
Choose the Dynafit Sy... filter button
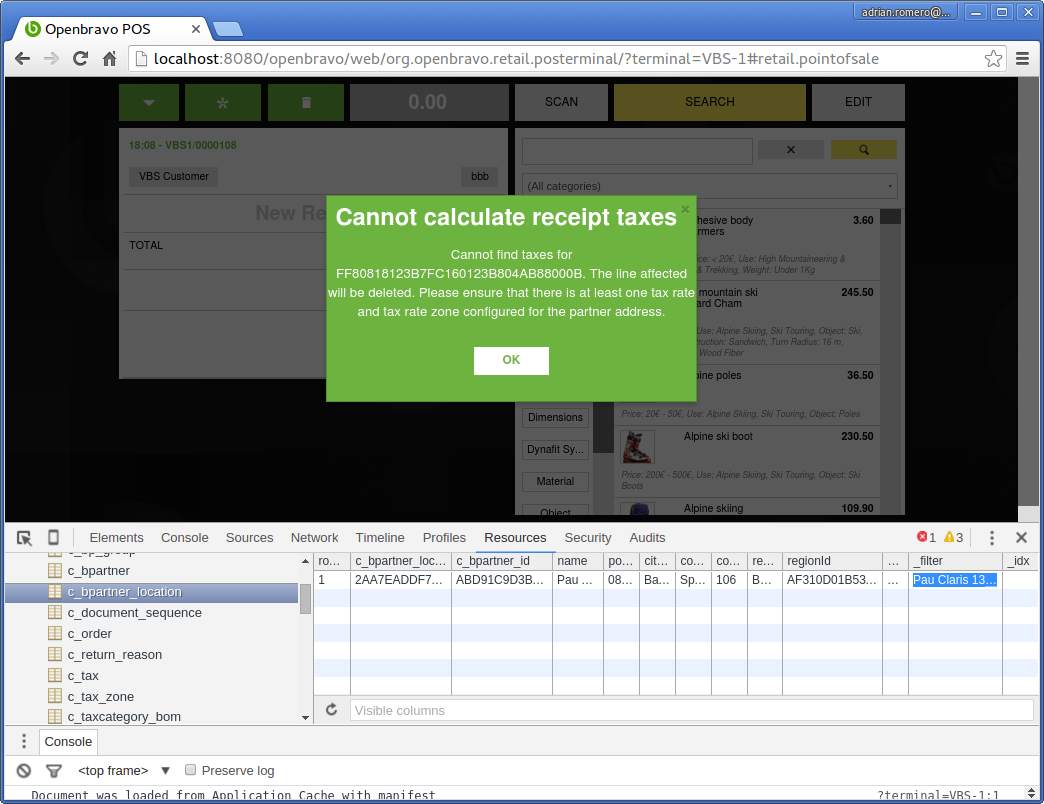pos(555,449)
